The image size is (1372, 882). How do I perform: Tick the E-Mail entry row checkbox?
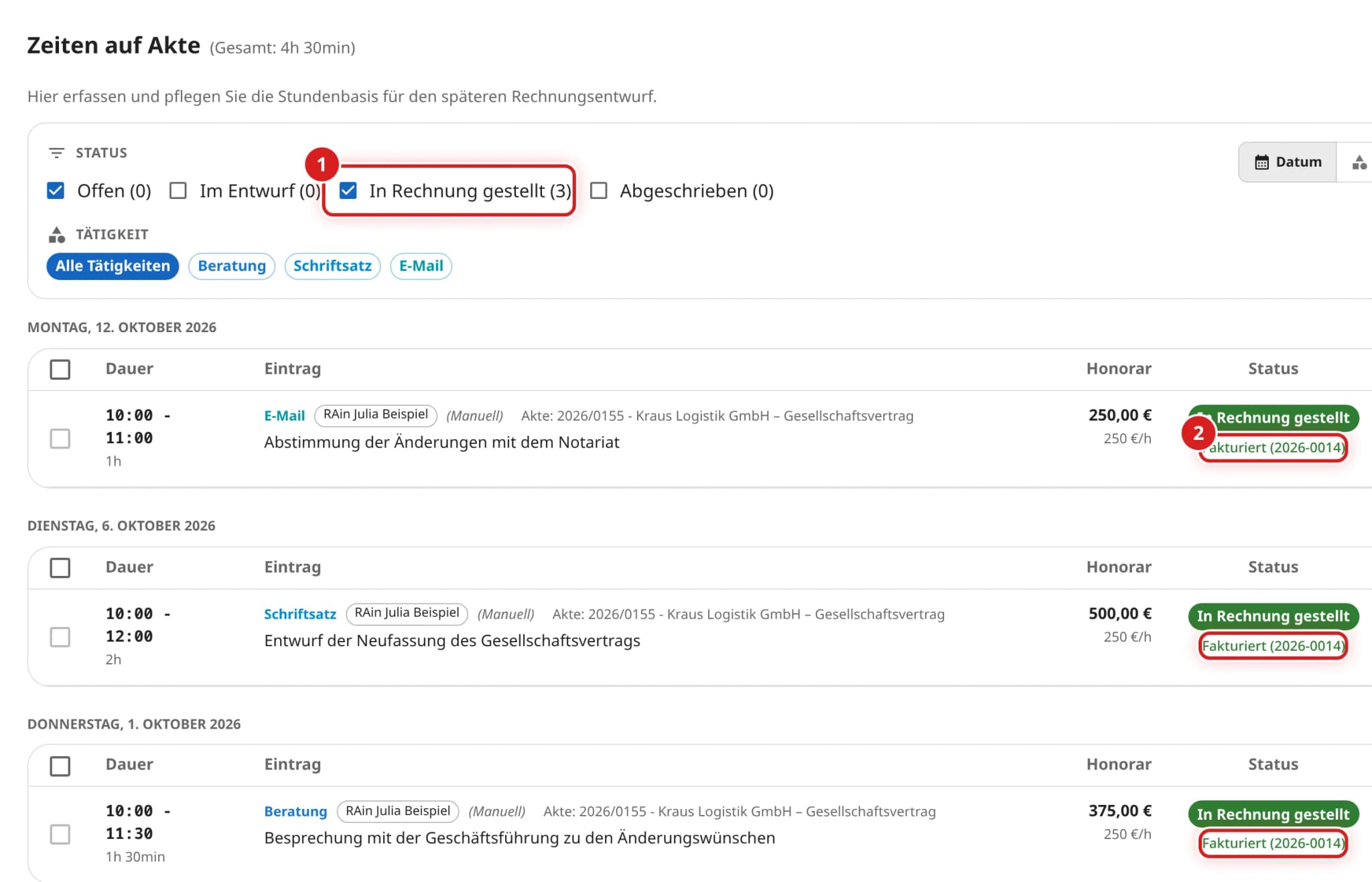pos(60,439)
